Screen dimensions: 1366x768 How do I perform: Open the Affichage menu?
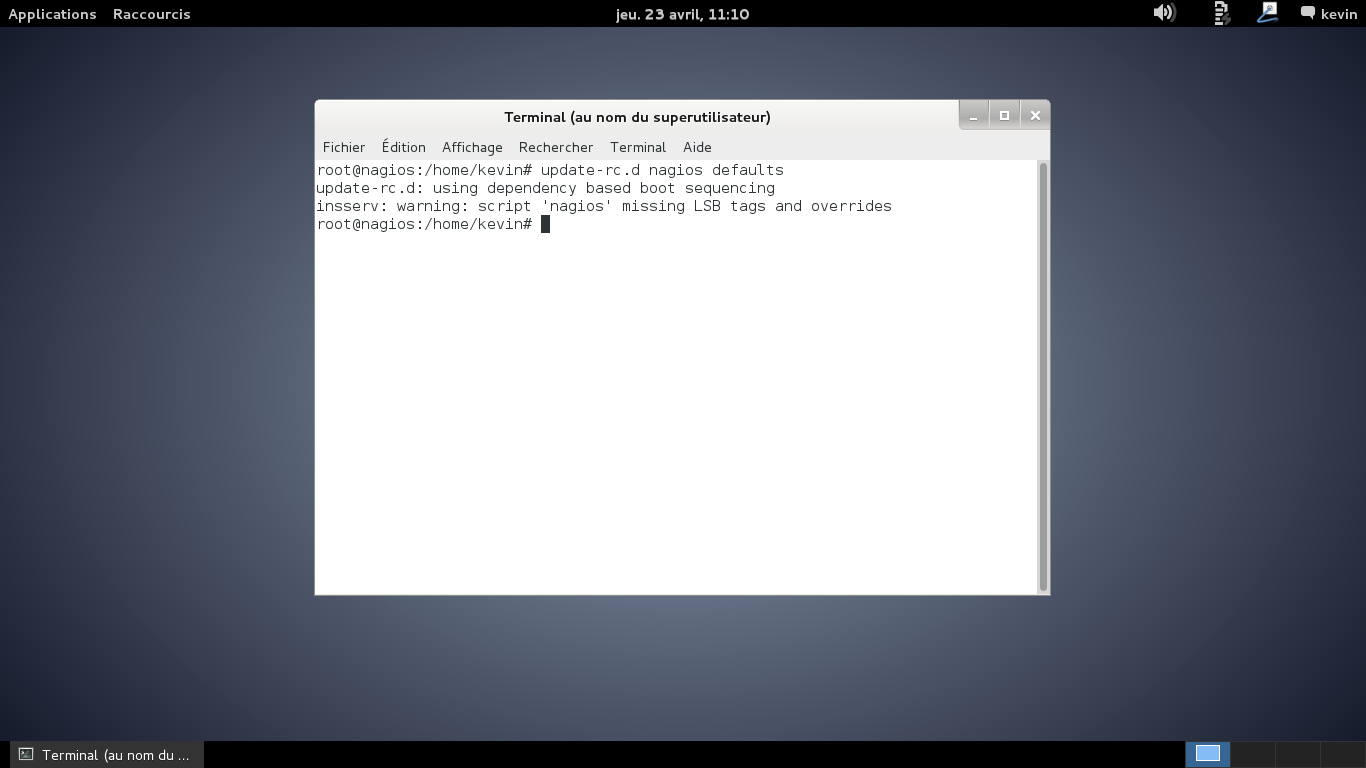[x=472, y=147]
